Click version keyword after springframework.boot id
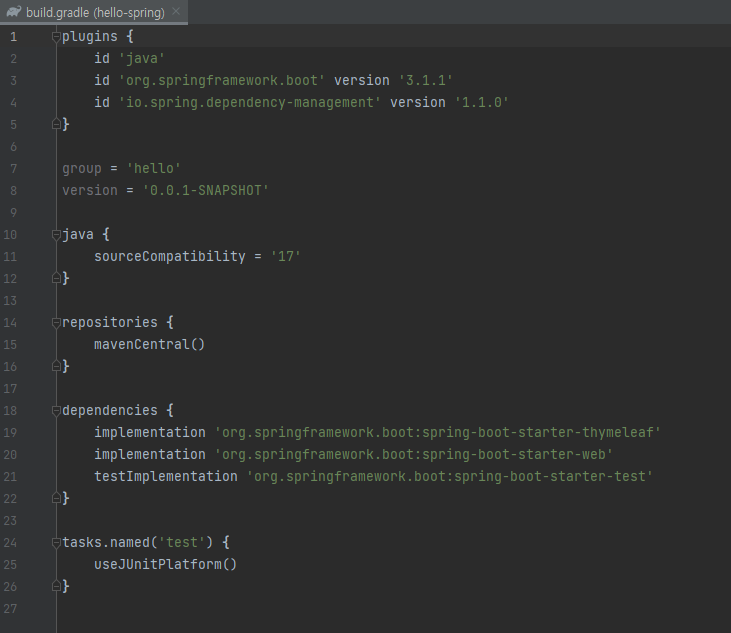This screenshot has height=633, width=731. 362,81
